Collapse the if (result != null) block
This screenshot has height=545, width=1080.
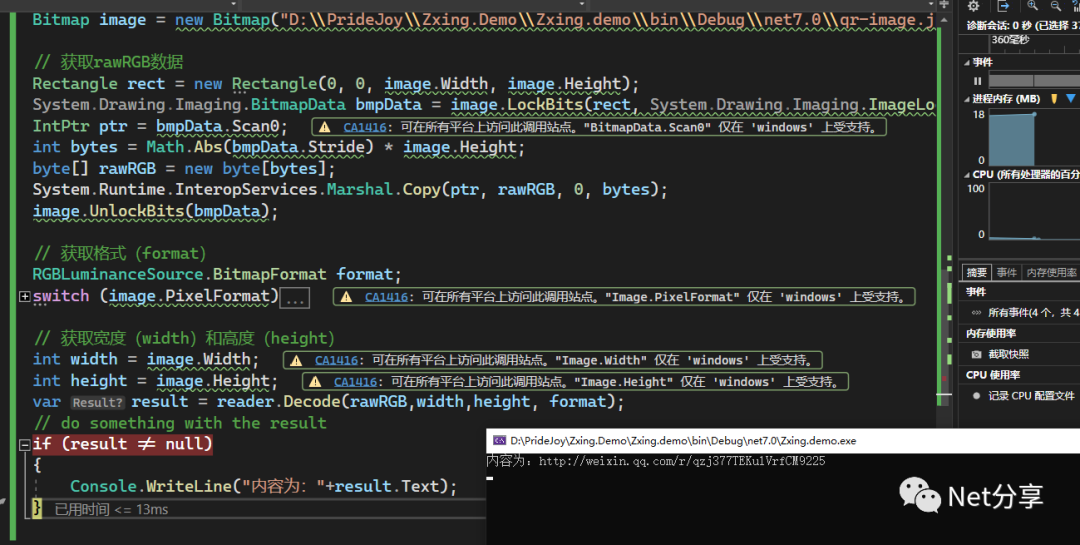25,444
